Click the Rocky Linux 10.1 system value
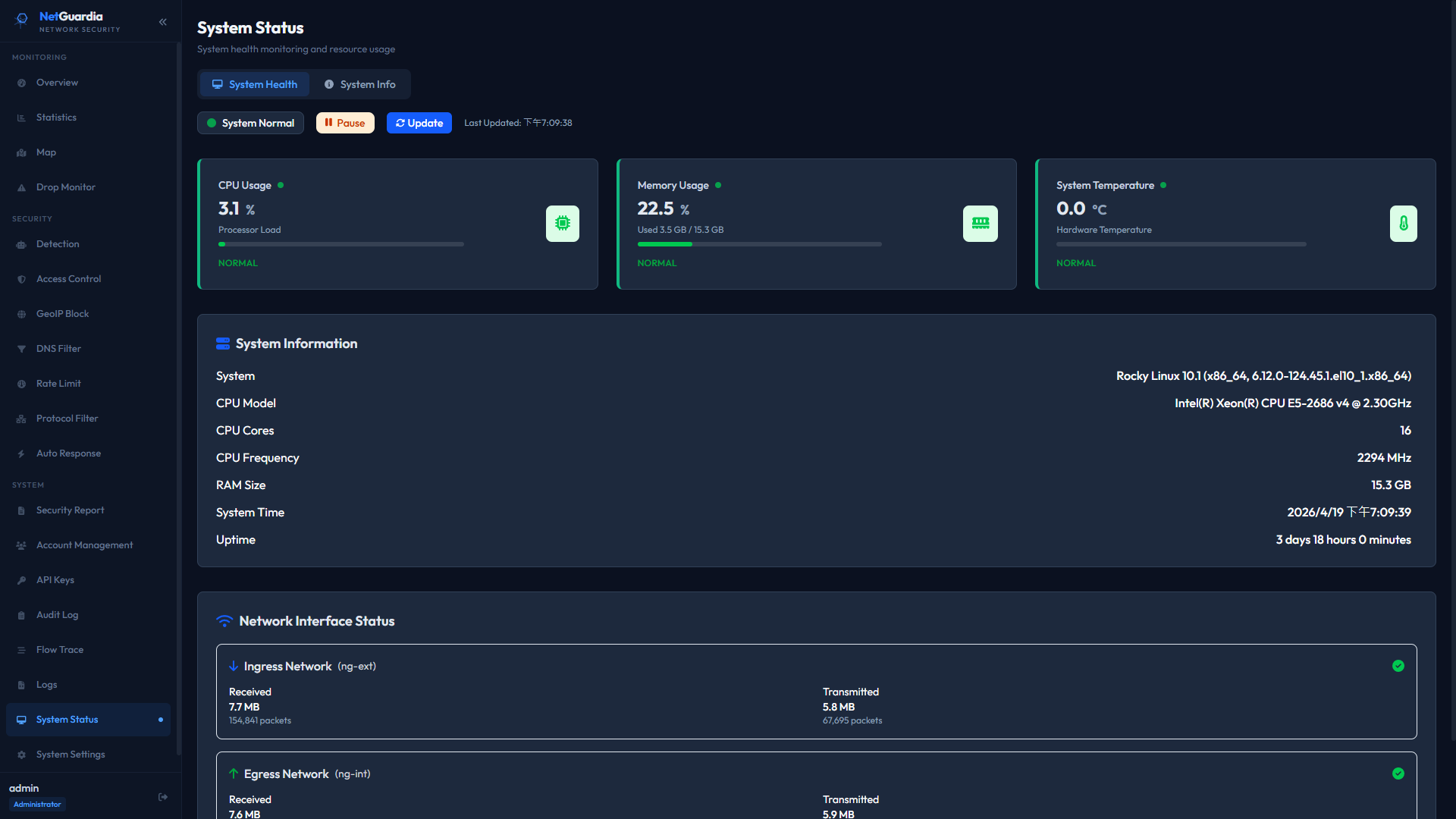1456x819 pixels. pyautogui.click(x=1263, y=376)
